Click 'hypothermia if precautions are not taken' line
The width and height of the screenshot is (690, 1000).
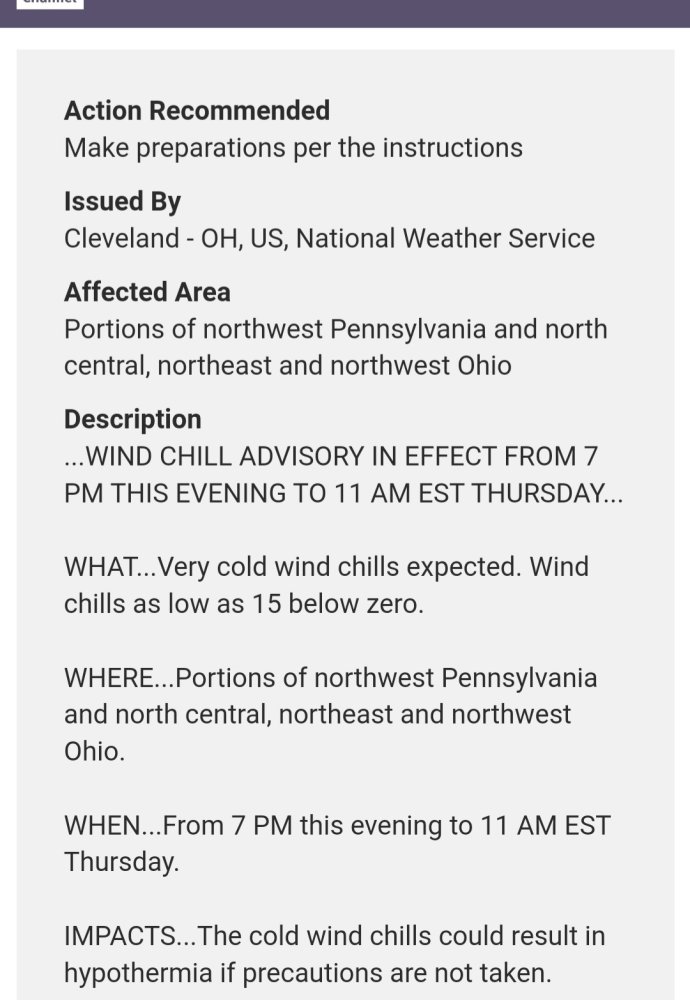click(307, 973)
